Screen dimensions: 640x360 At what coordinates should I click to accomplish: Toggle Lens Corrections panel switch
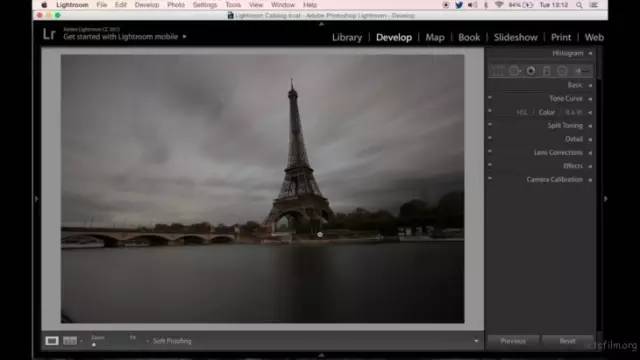coord(490,151)
